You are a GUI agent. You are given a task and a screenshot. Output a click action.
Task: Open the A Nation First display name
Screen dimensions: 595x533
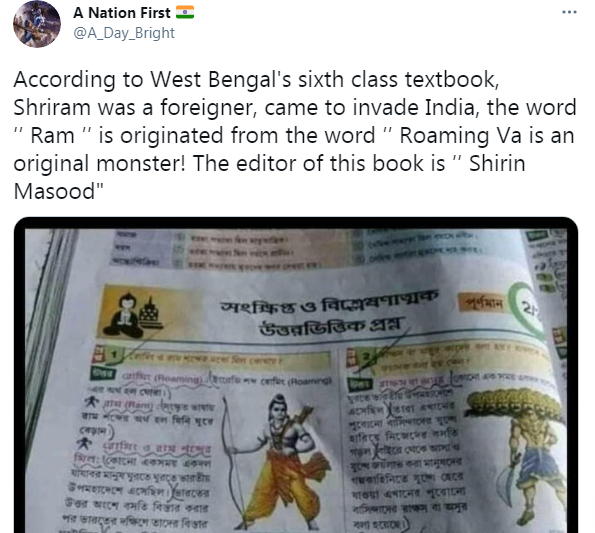(122, 13)
